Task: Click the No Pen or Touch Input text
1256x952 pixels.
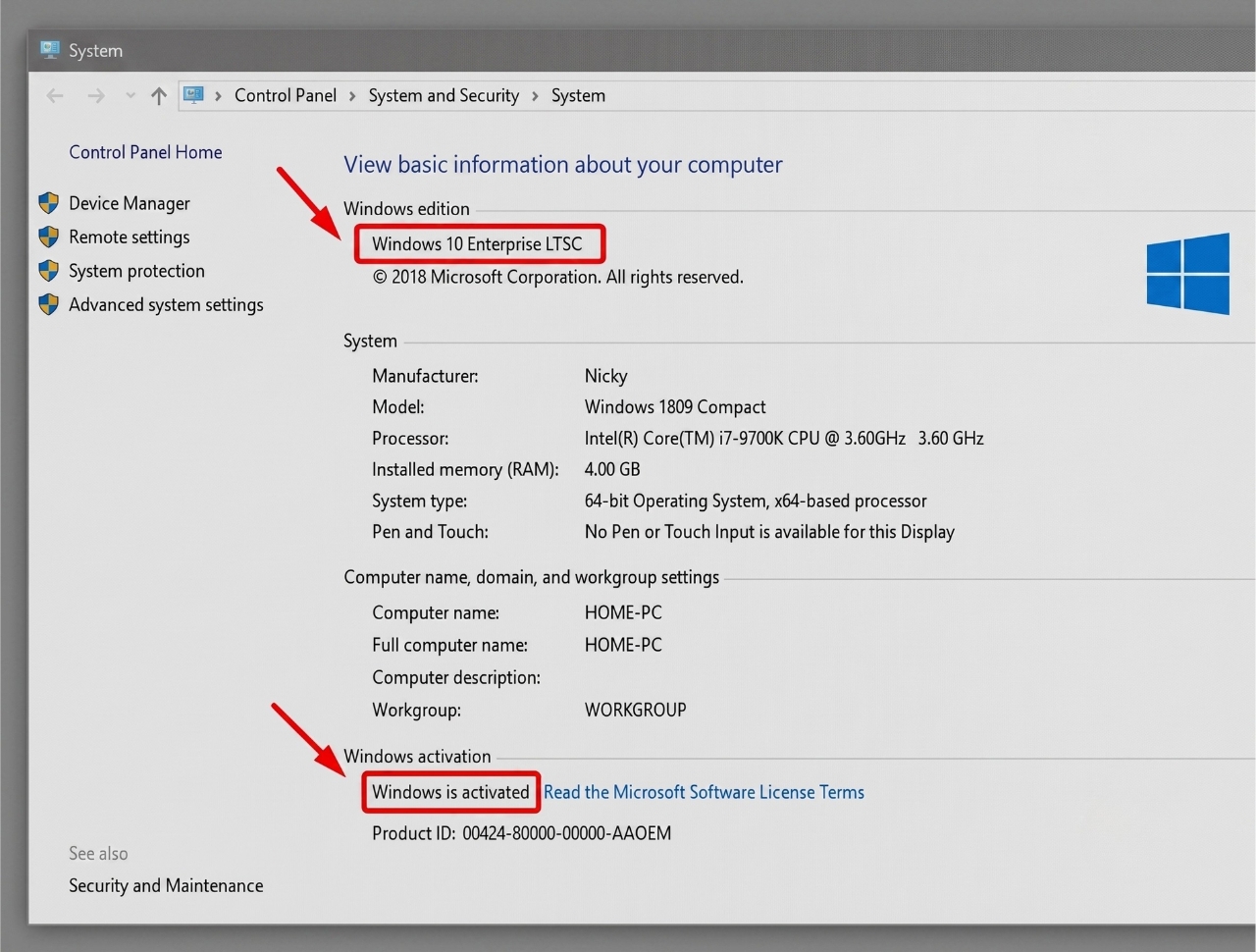Action: [x=769, y=532]
